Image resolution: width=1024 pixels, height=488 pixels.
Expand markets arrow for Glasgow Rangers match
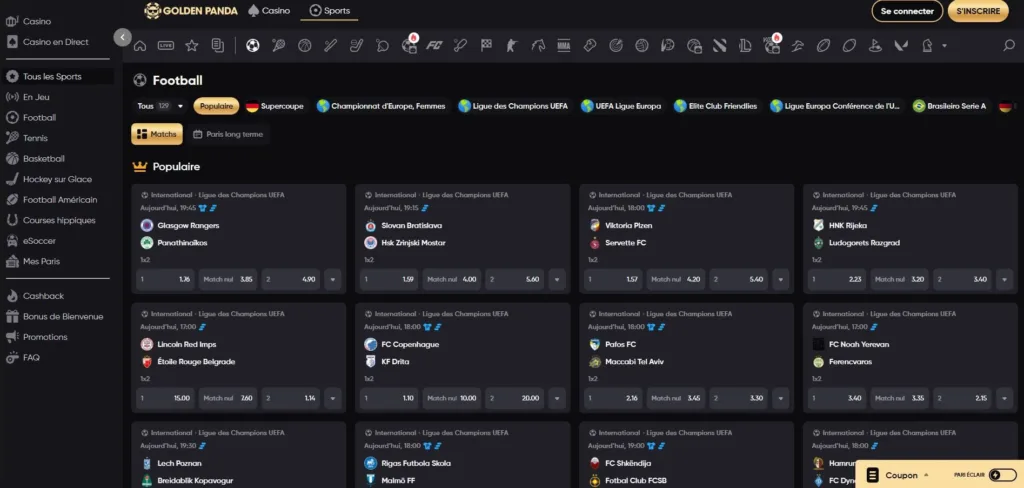332,280
